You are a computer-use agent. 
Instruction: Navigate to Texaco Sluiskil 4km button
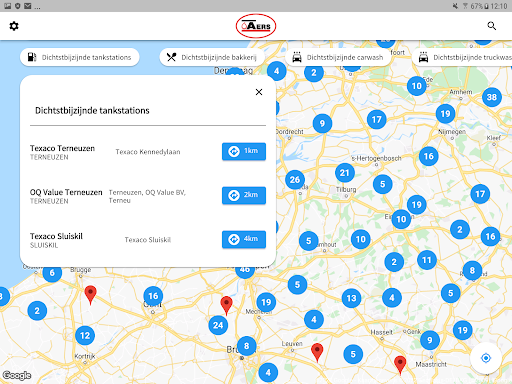click(244, 239)
